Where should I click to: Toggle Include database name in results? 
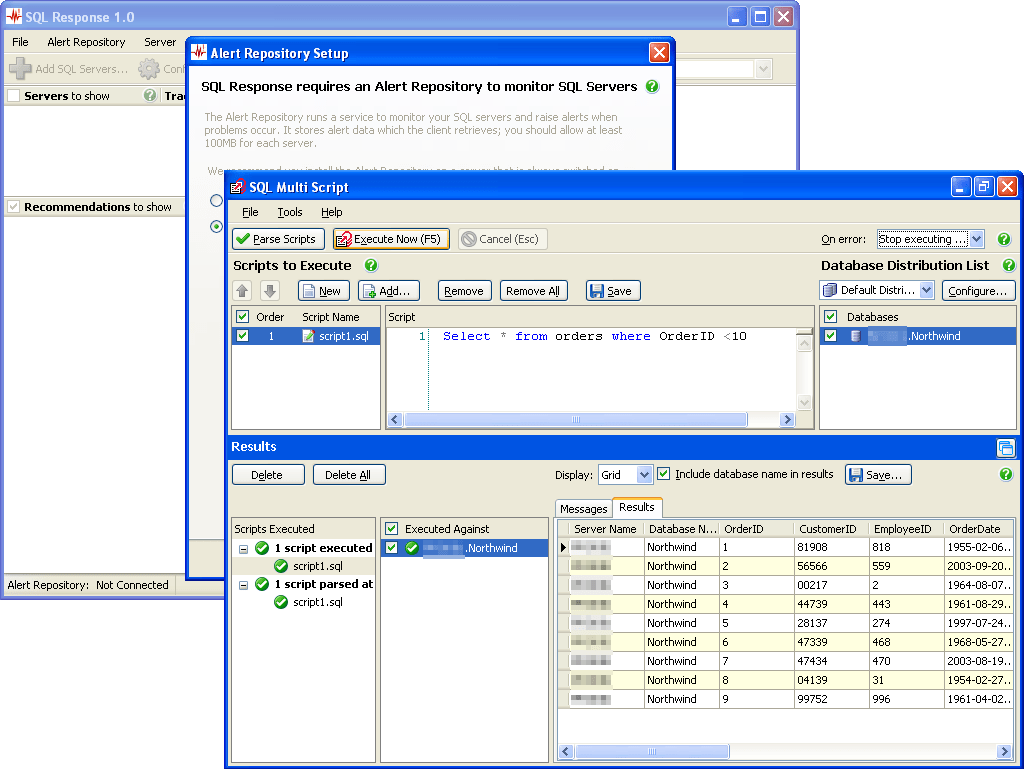click(664, 474)
